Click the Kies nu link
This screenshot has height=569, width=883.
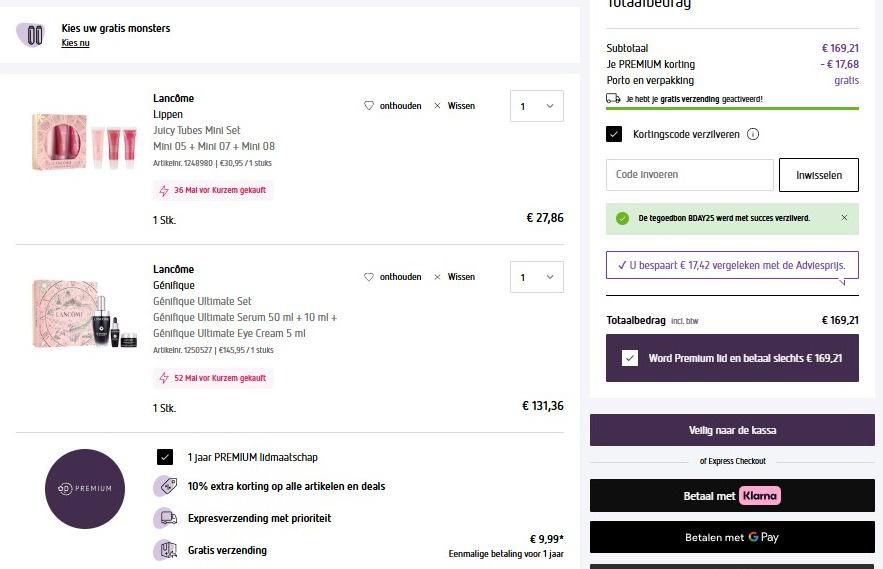click(x=75, y=43)
